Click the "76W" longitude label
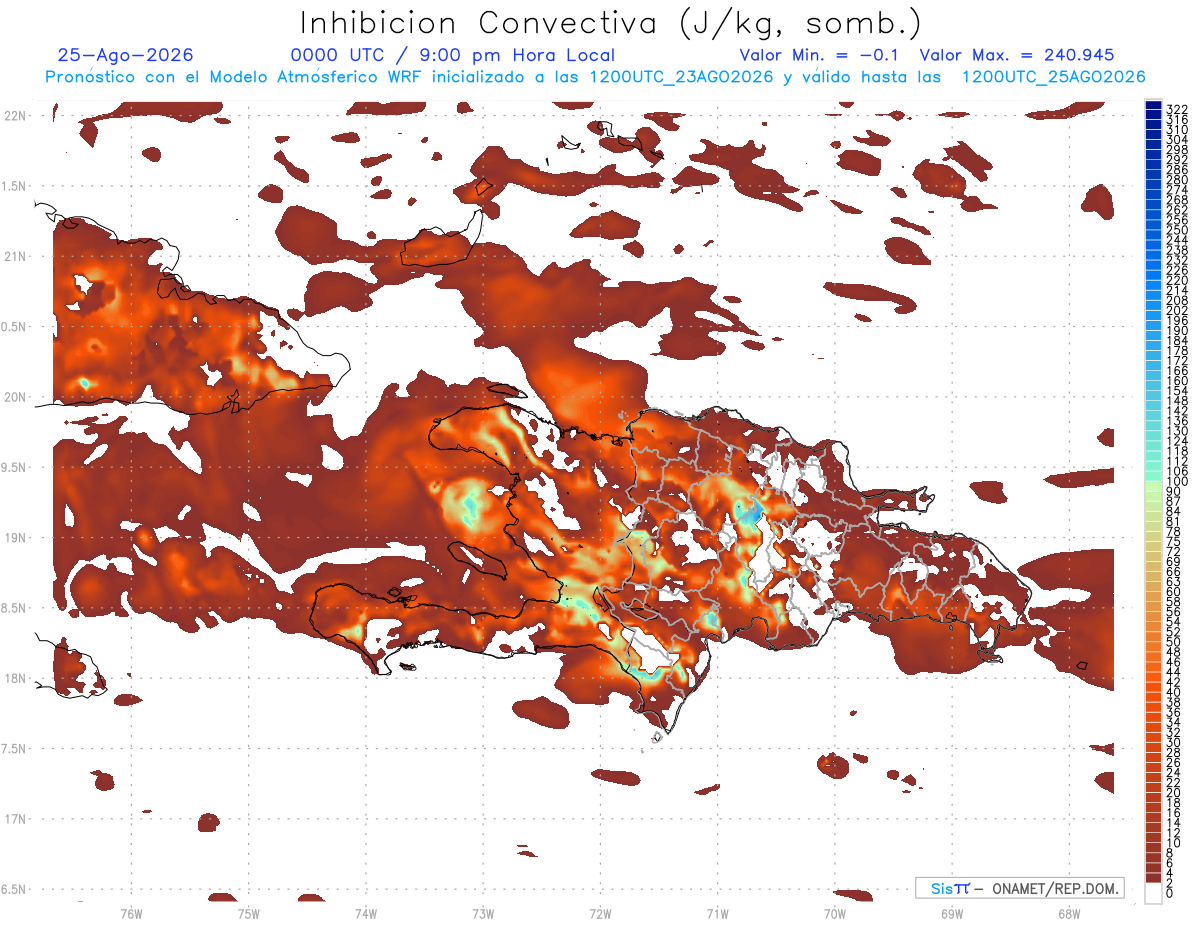 pyautogui.click(x=131, y=913)
